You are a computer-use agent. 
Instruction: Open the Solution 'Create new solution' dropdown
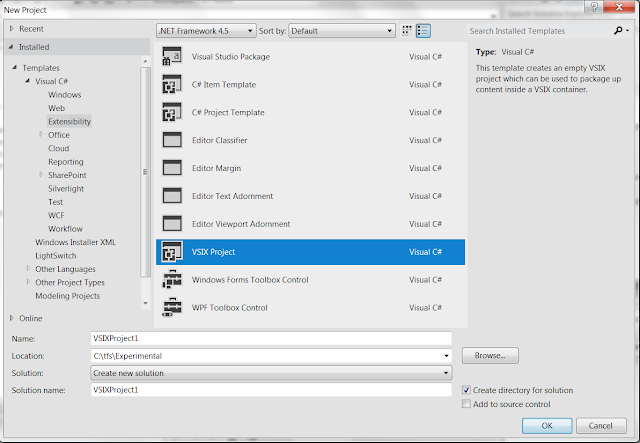271,373
